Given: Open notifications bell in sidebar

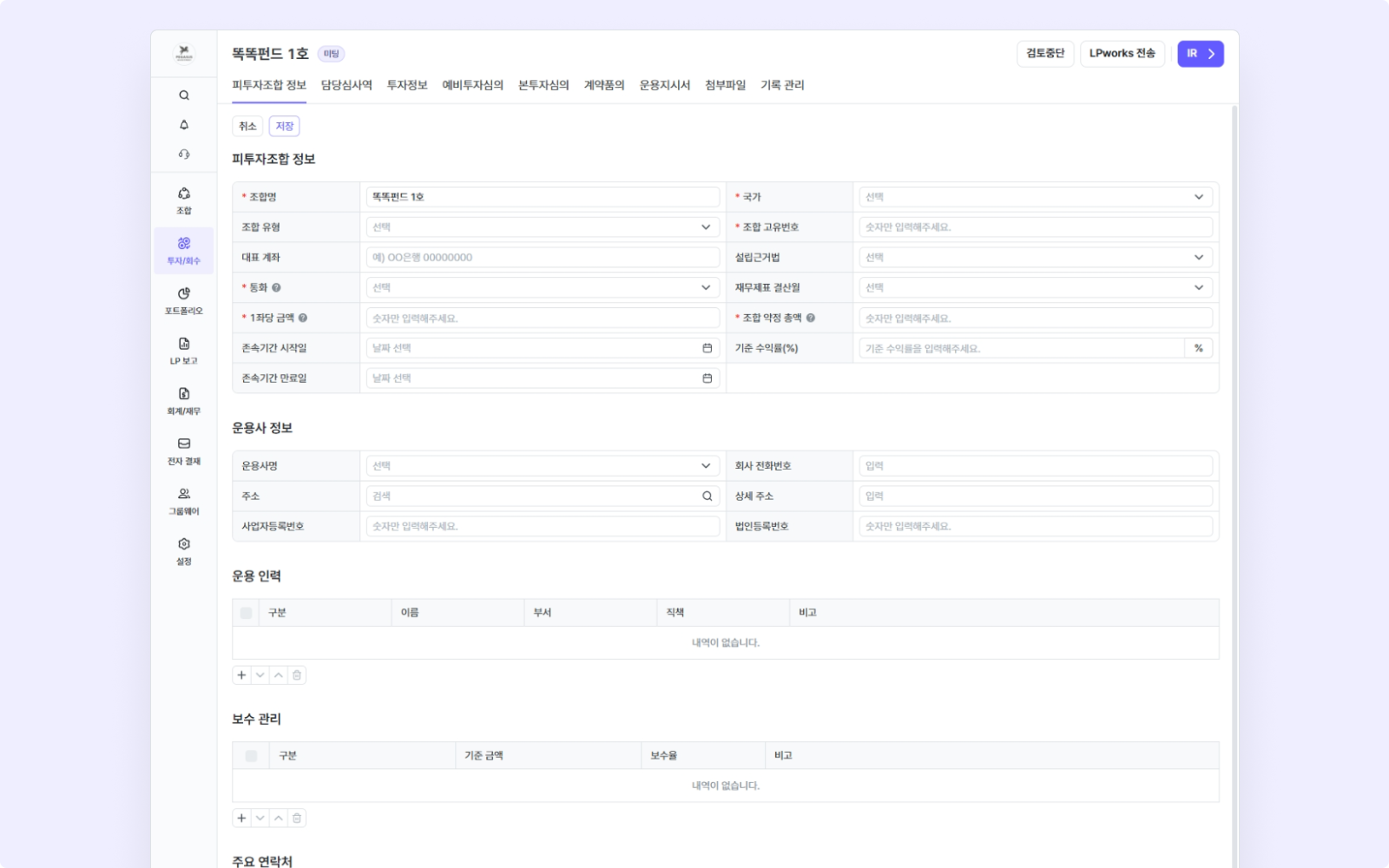Looking at the screenshot, I should [x=184, y=125].
